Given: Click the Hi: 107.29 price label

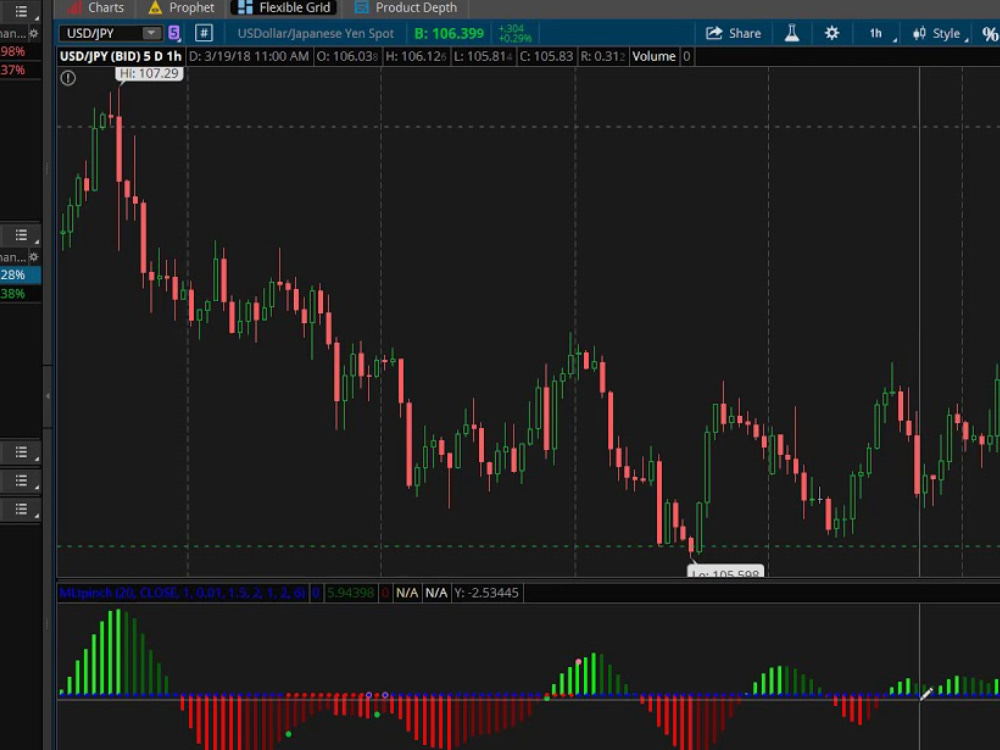Looking at the screenshot, I should tap(149, 73).
